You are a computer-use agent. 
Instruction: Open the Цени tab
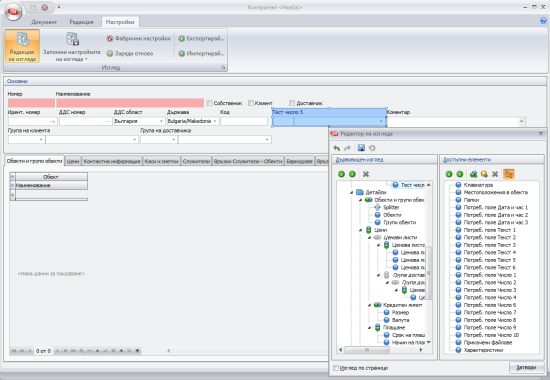pyautogui.click(x=73, y=161)
